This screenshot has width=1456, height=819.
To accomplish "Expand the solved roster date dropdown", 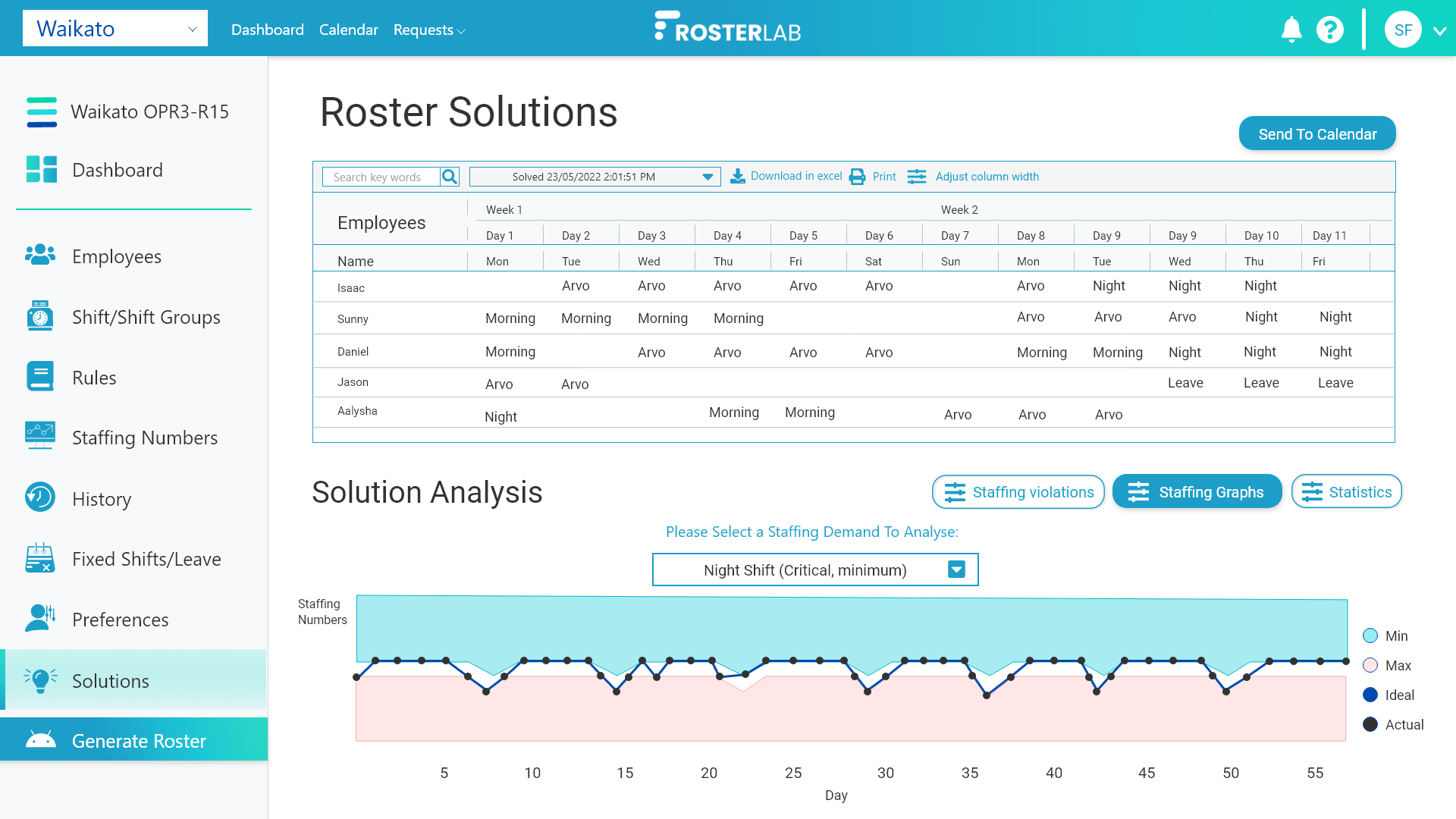I will pos(709,177).
